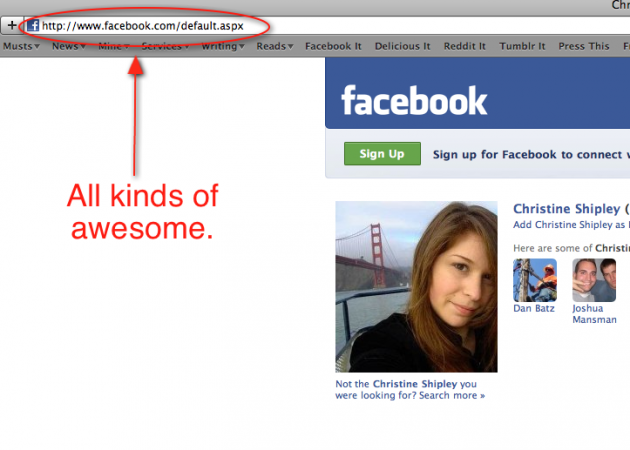Click the Christine Shipley name heading
Screen dimensions: 630x450
(567, 209)
